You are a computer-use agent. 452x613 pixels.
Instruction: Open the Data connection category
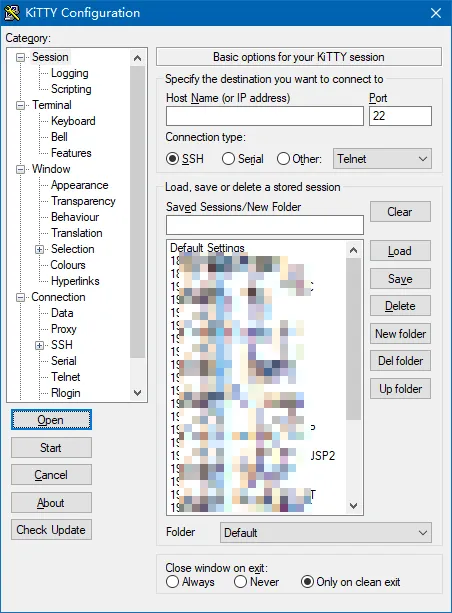click(62, 313)
